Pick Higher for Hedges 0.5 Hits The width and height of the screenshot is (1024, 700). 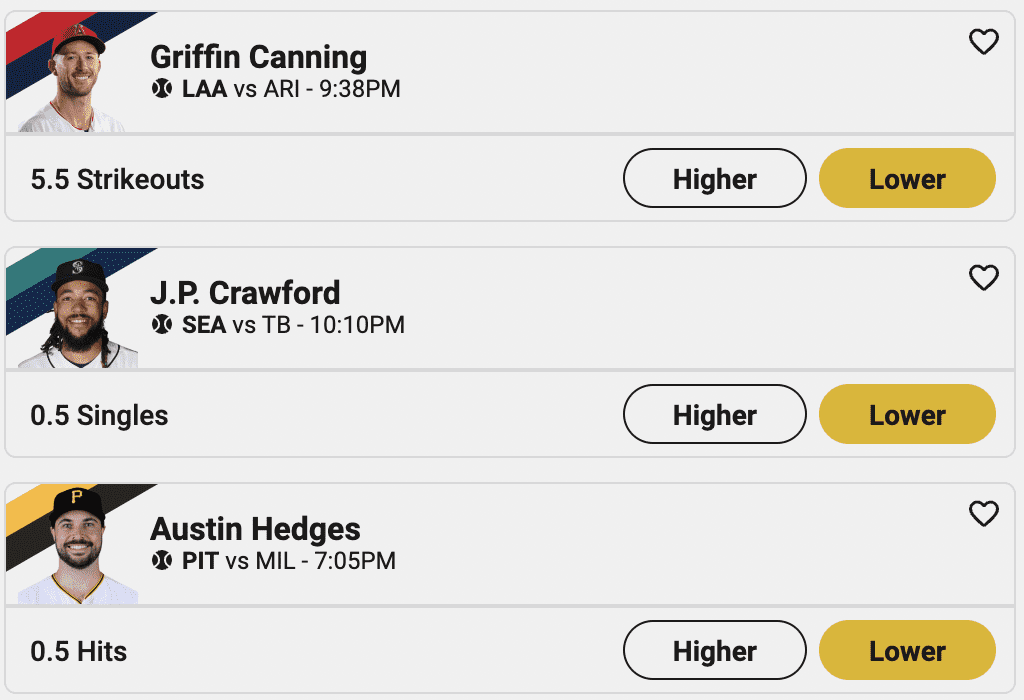pyautogui.click(x=714, y=652)
